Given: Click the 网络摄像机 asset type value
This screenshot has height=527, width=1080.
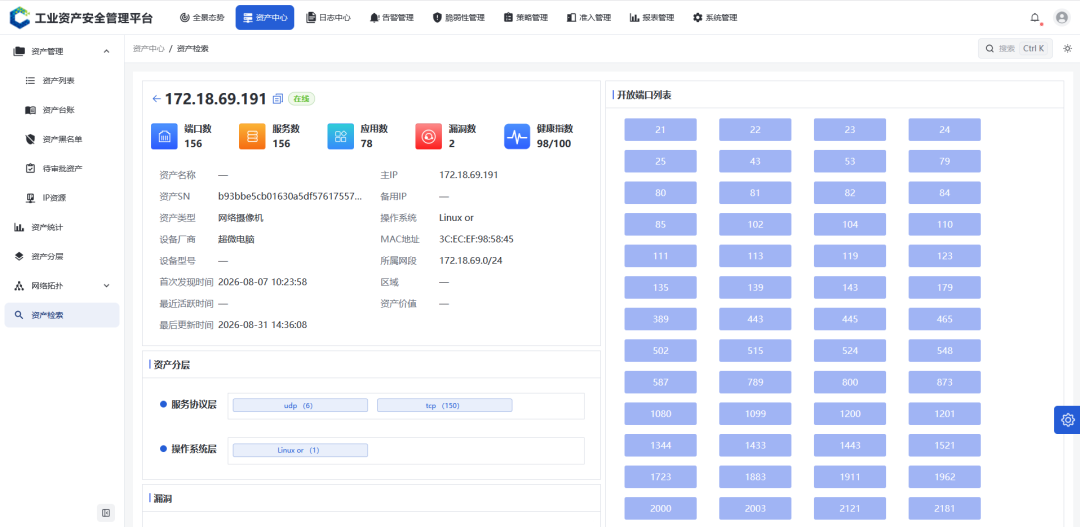Looking at the screenshot, I should coord(240,218).
